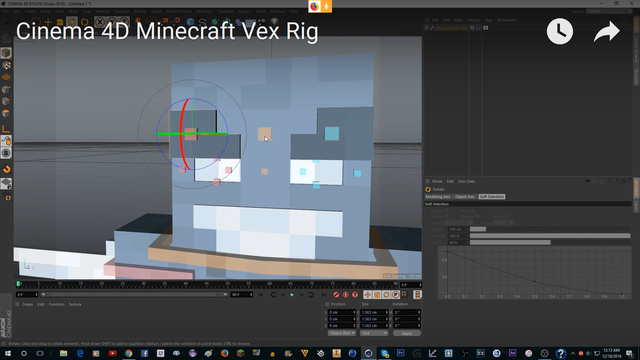The image size is (640, 360).
Task: Click the Keyframe Selection question-mark button
Action: click(355, 295)
